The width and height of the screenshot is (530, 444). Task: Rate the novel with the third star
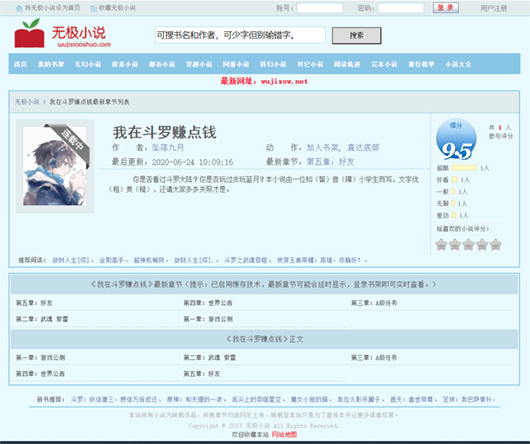point(468,244)
